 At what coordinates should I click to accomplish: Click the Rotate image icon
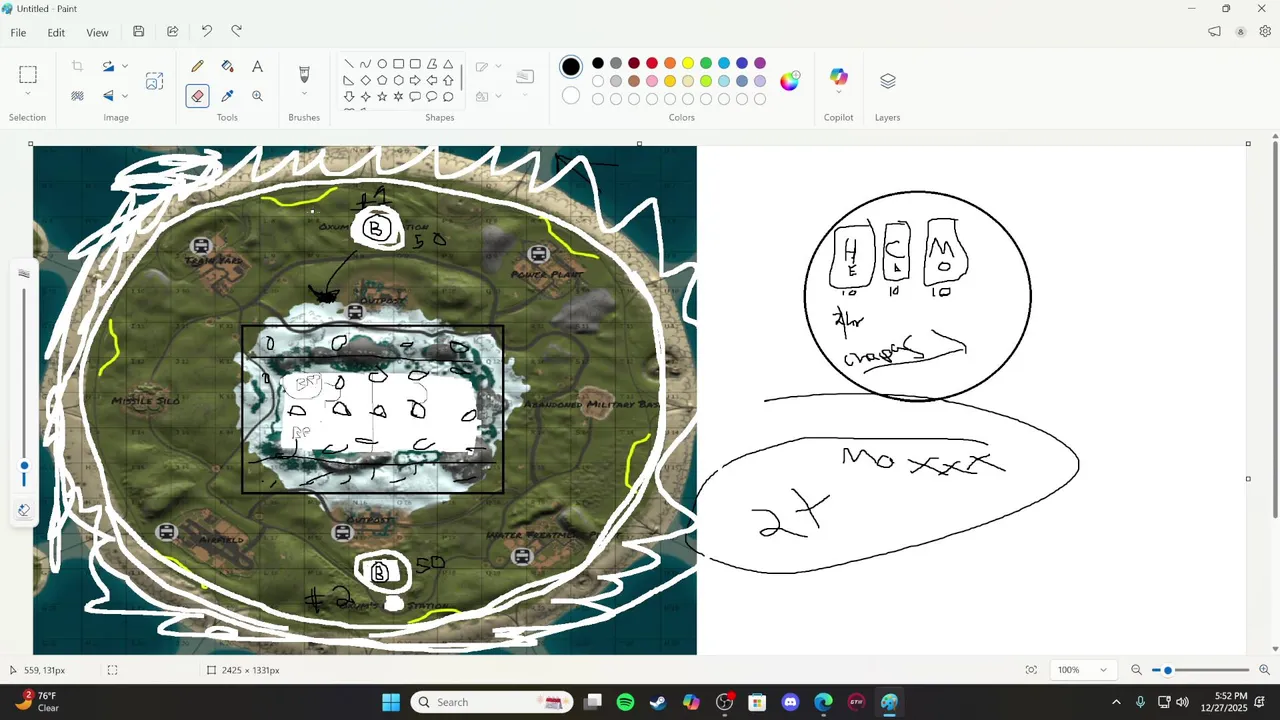(x=108, y=66)
